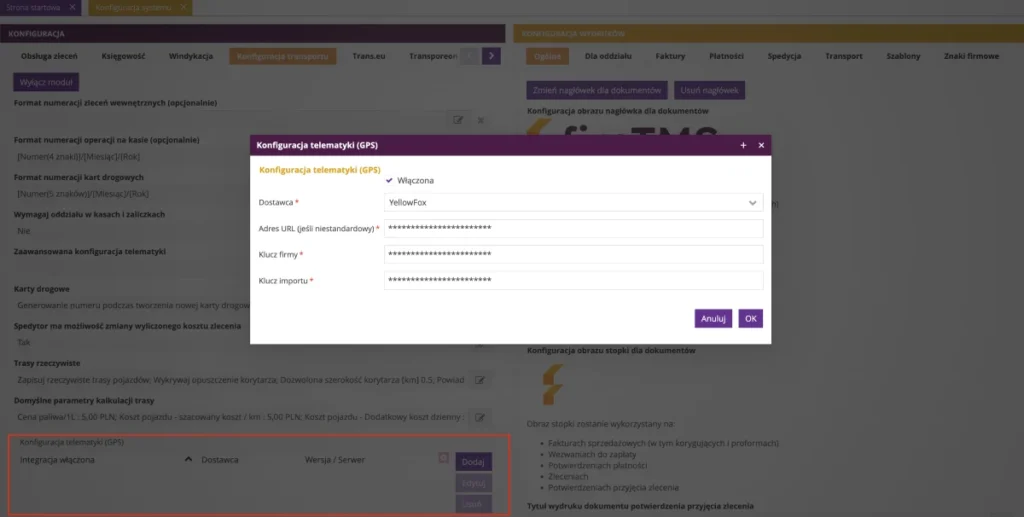Click the Wersja / Serwer column header
This screenshot has width=1024, height=517.
pos(335,460)
